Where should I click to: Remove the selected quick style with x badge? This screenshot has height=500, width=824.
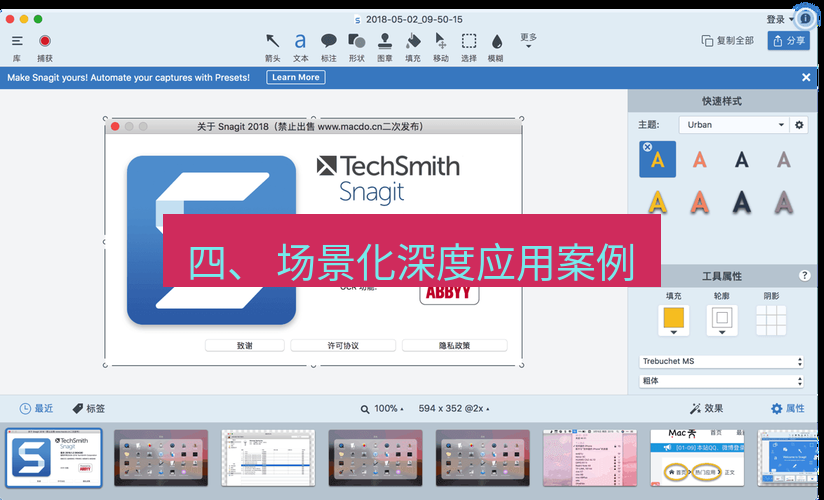(x=647, y=147)
